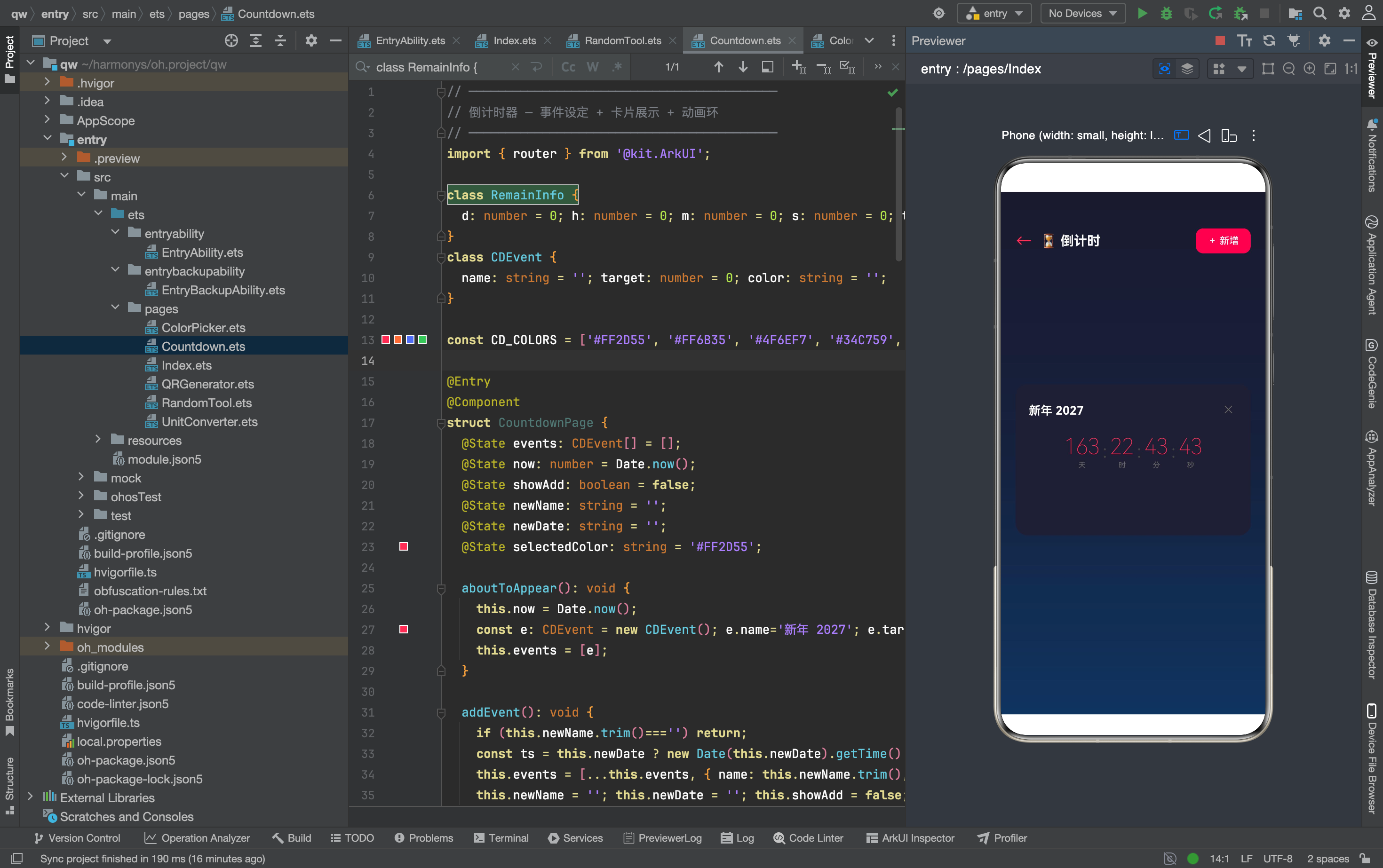The width and height of the screenshot is (1383, 868).
Task: Switch to RandomTool.ets tab
Action: [x=622, y=40]
